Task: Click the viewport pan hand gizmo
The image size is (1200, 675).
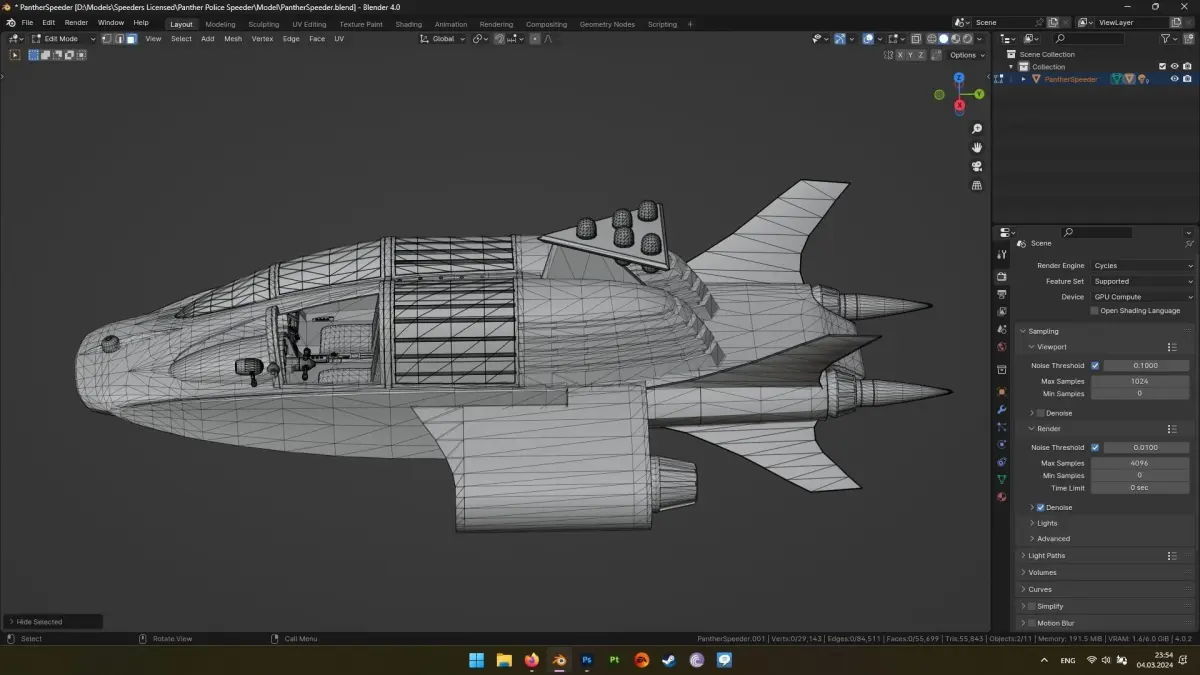Action: tap(977, 148)
